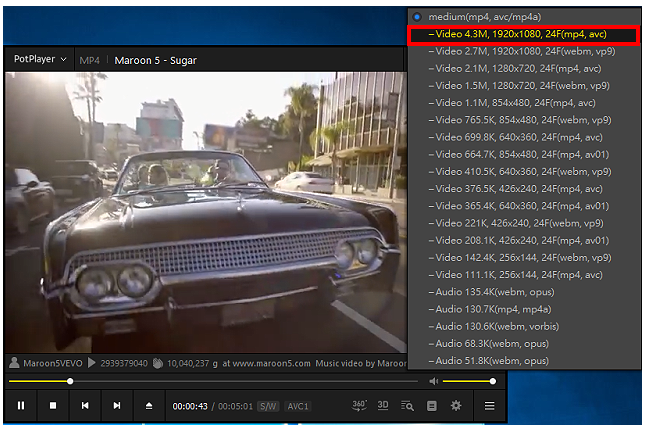Image resolution: width=648 pixels, height=431 pixels.
Task: Click the eject/open file icon
Action: [x=149, y=405]
